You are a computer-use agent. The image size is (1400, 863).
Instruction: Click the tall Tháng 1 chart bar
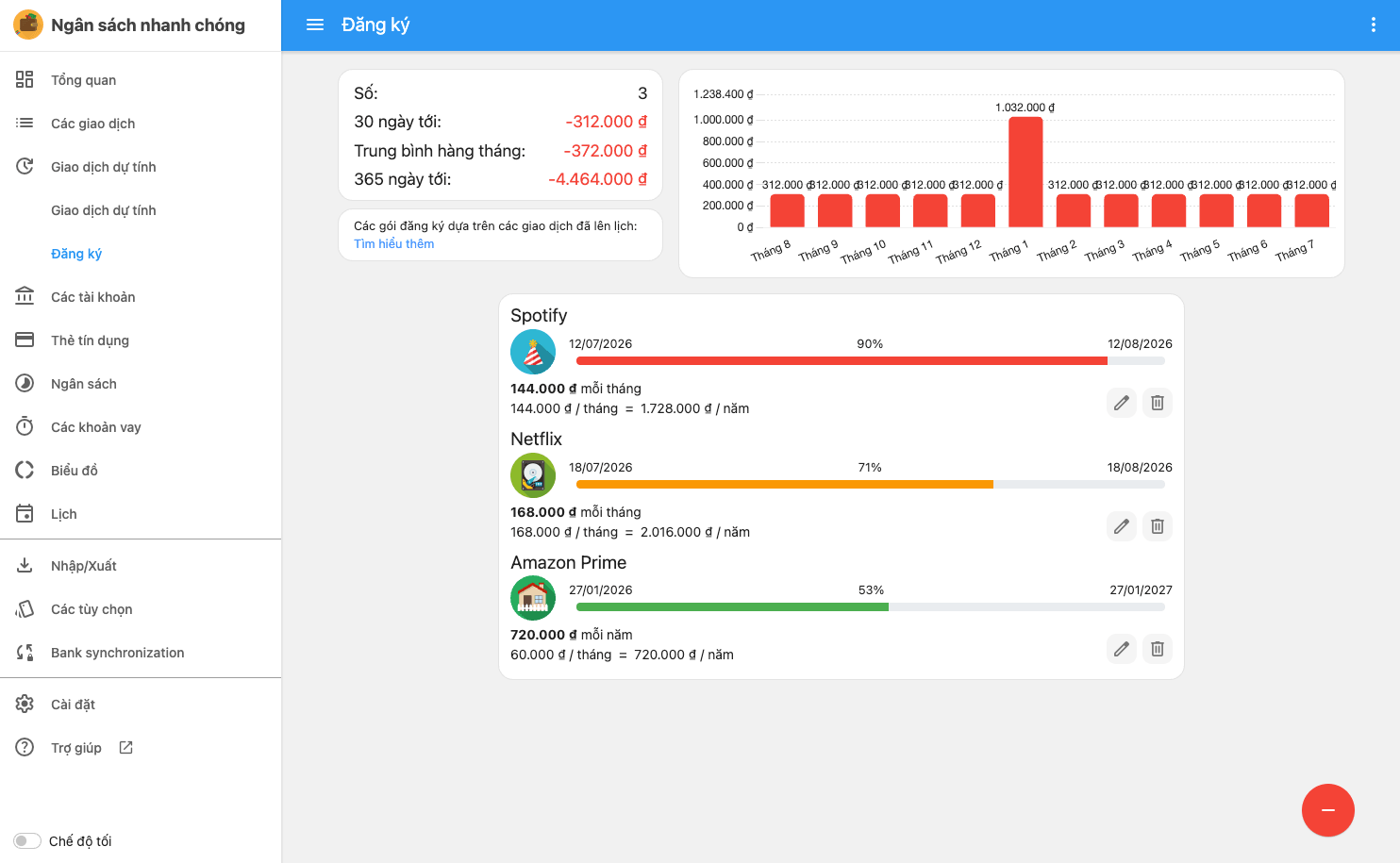point(1025,172)
